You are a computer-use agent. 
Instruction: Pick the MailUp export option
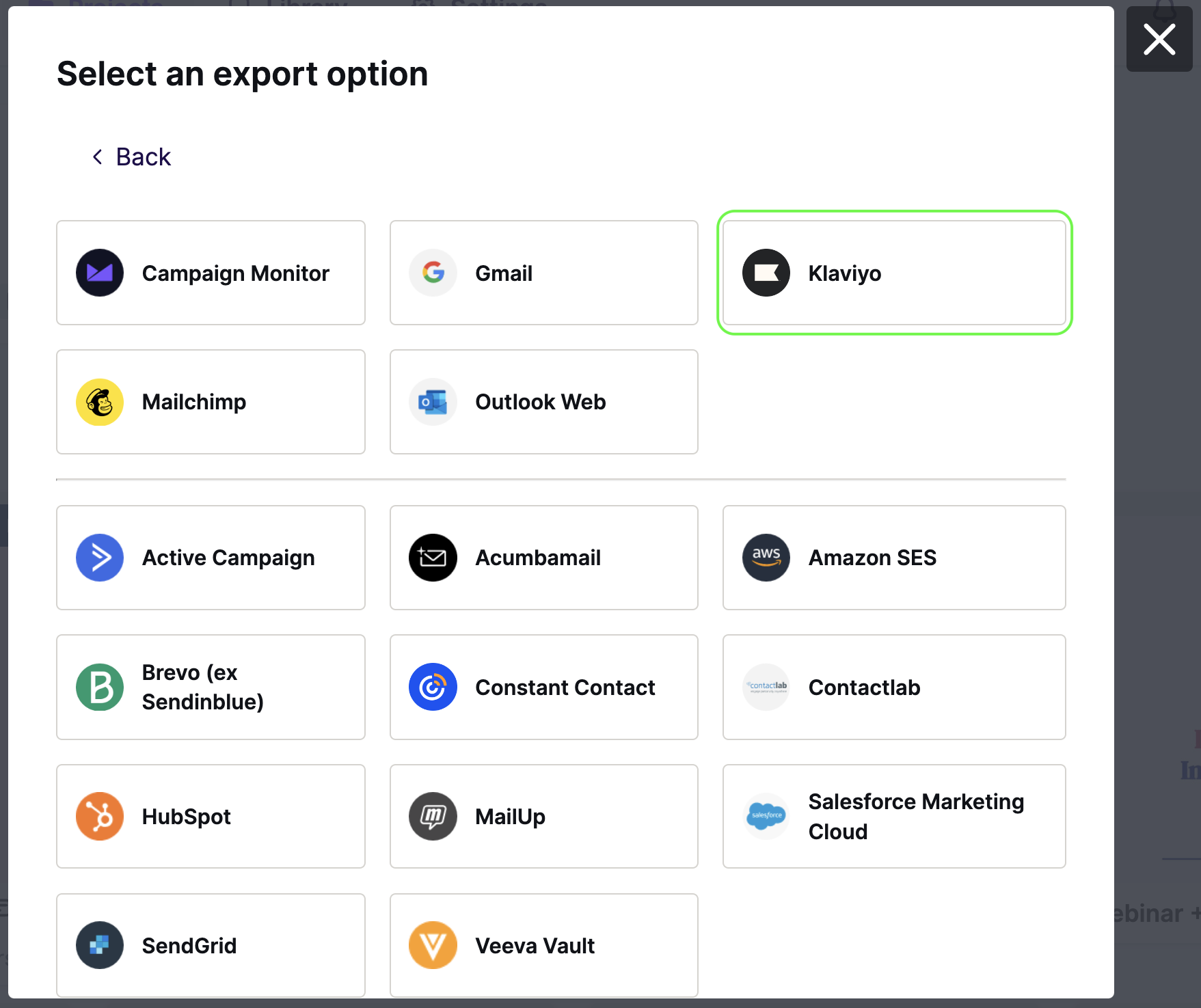[x=544, y=816]
